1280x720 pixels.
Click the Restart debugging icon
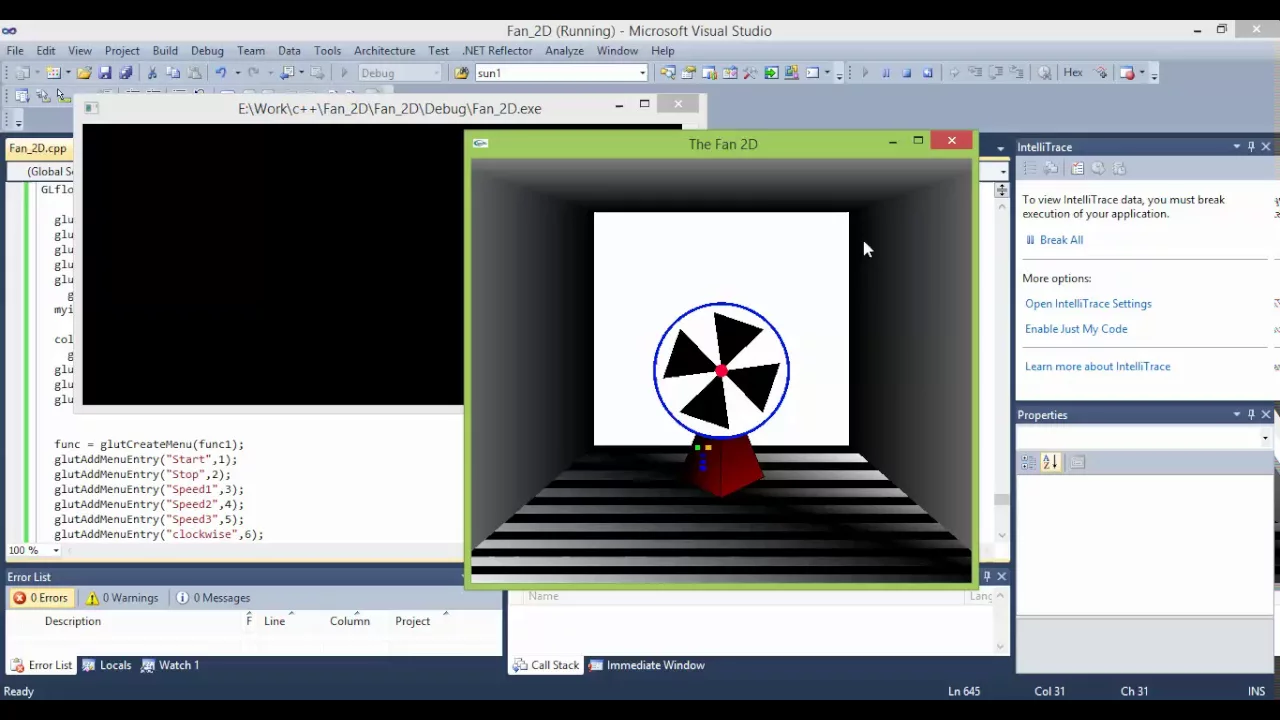coord(928,73)
